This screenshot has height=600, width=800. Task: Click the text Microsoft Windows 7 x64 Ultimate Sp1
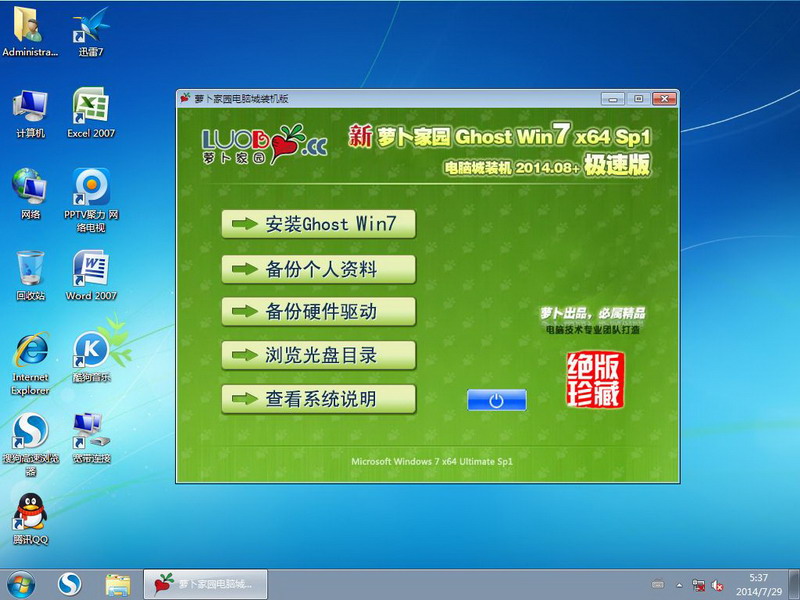coord(432,461)
